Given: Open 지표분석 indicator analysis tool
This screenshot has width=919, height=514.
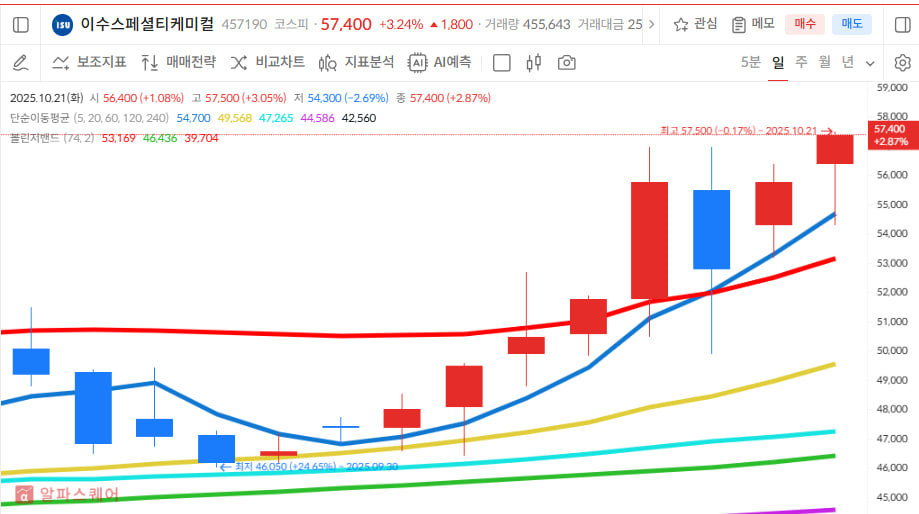Looking at the screenshot, I should click(357, 63).
